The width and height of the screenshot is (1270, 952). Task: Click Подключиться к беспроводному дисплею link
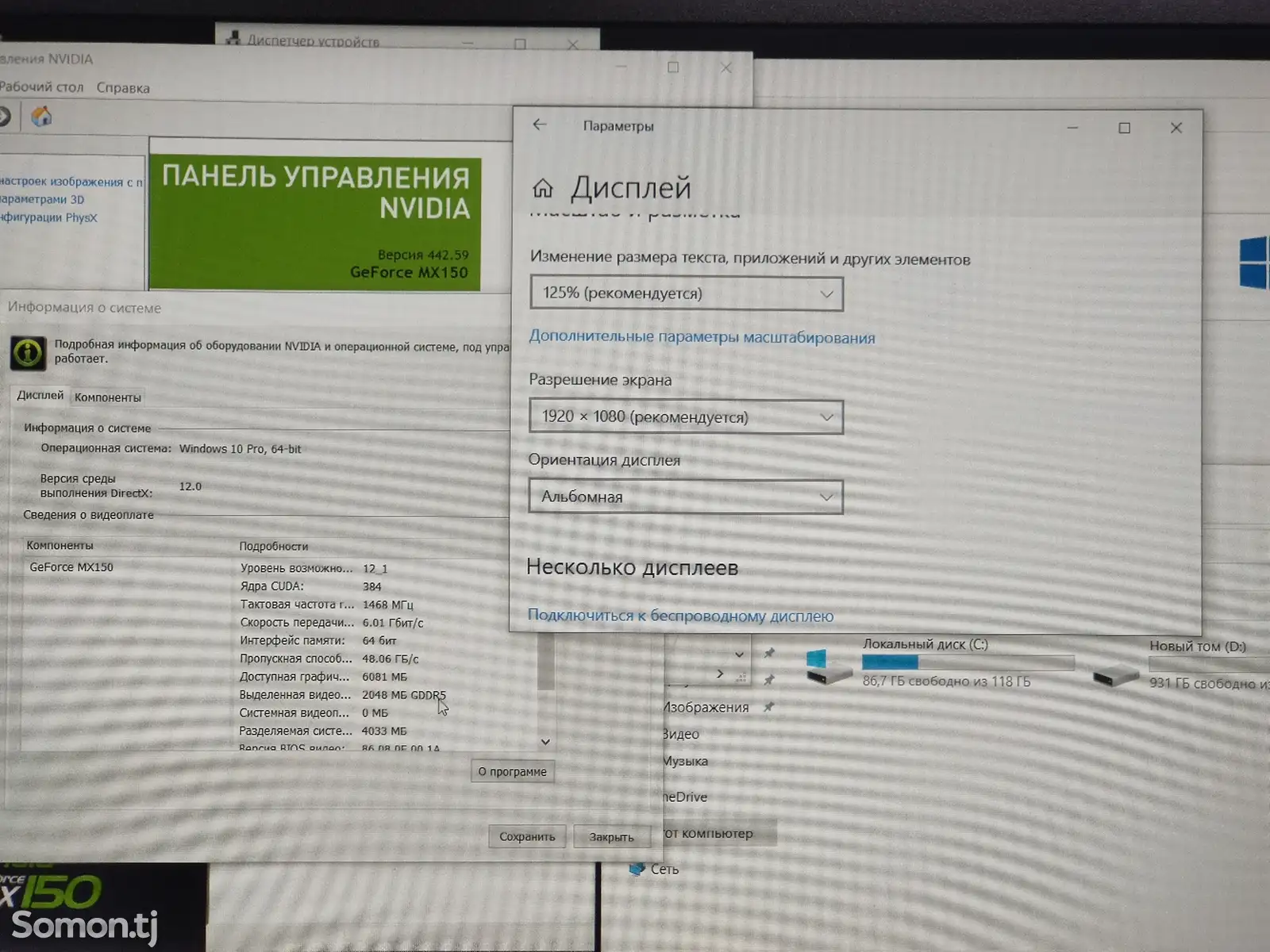pos(680,616)
